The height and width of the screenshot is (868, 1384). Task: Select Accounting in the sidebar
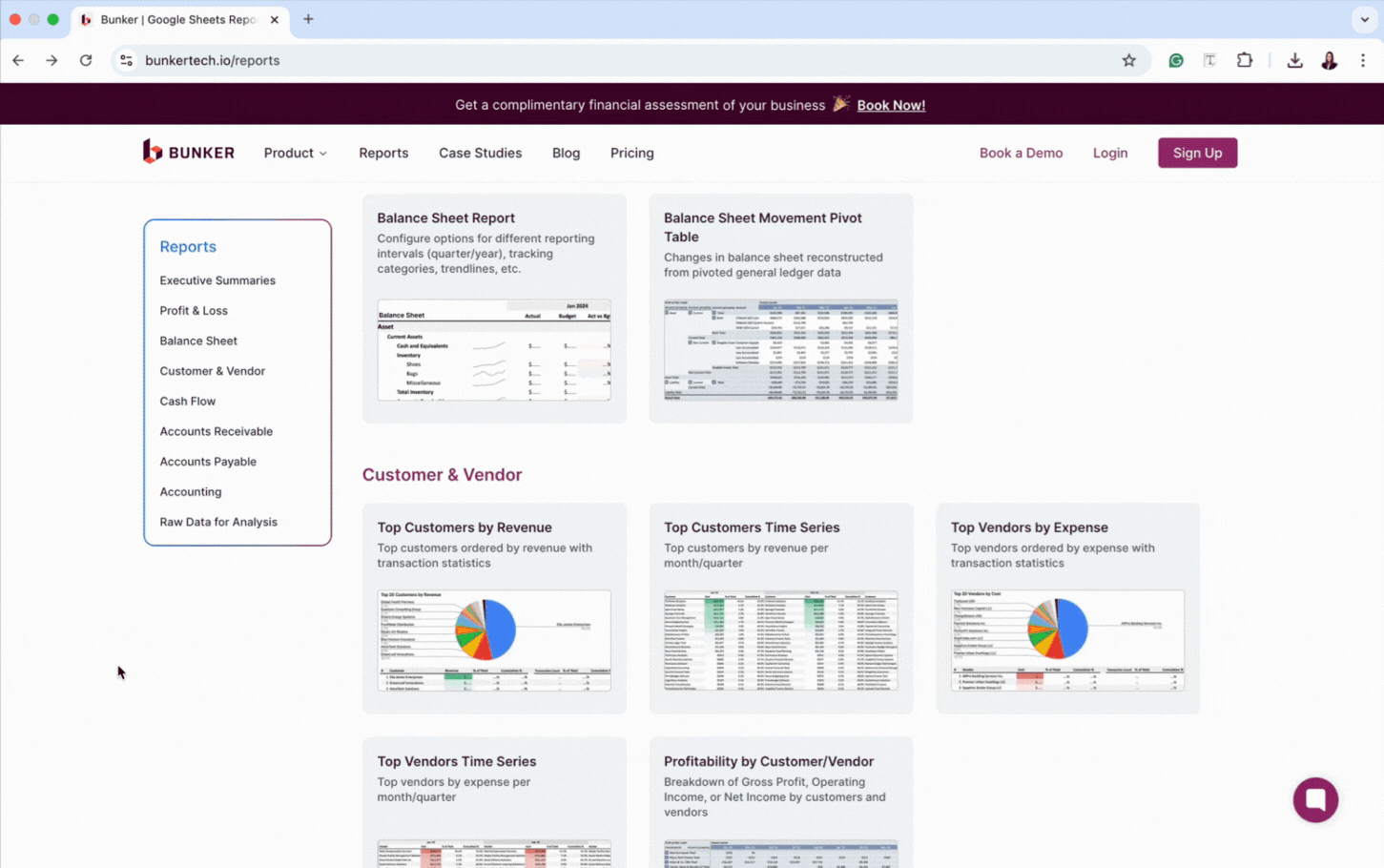point(191,492)
